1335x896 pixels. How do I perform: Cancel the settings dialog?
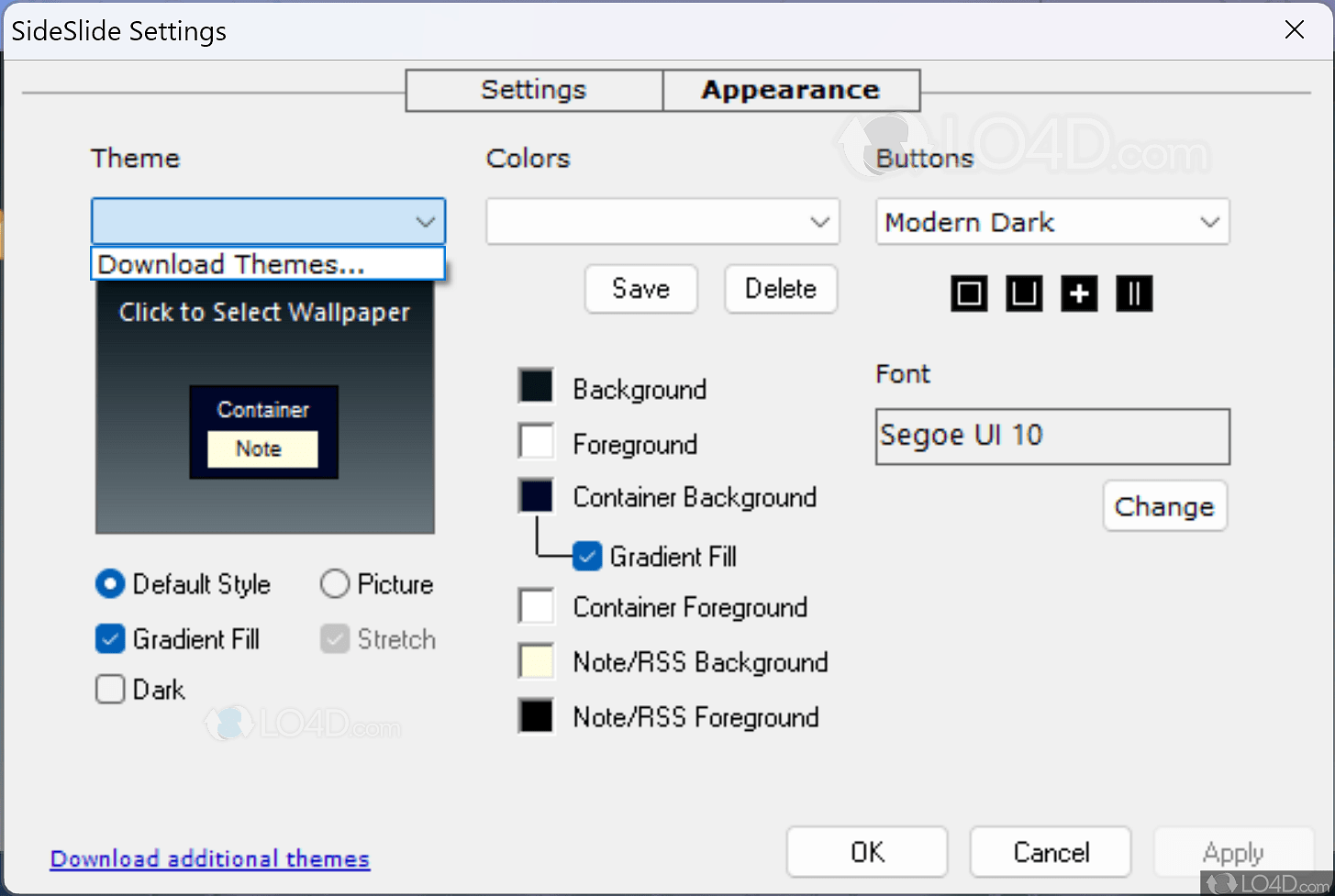point(1051,852)
